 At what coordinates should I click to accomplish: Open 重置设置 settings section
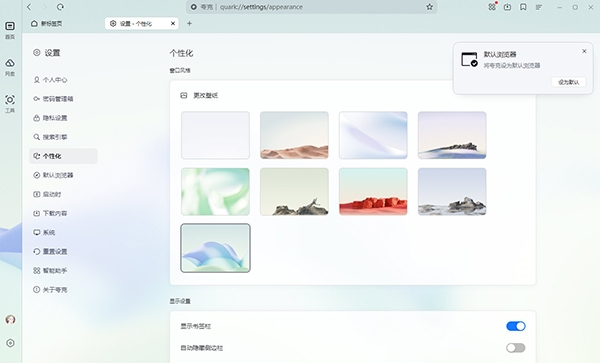pos(63,251)
